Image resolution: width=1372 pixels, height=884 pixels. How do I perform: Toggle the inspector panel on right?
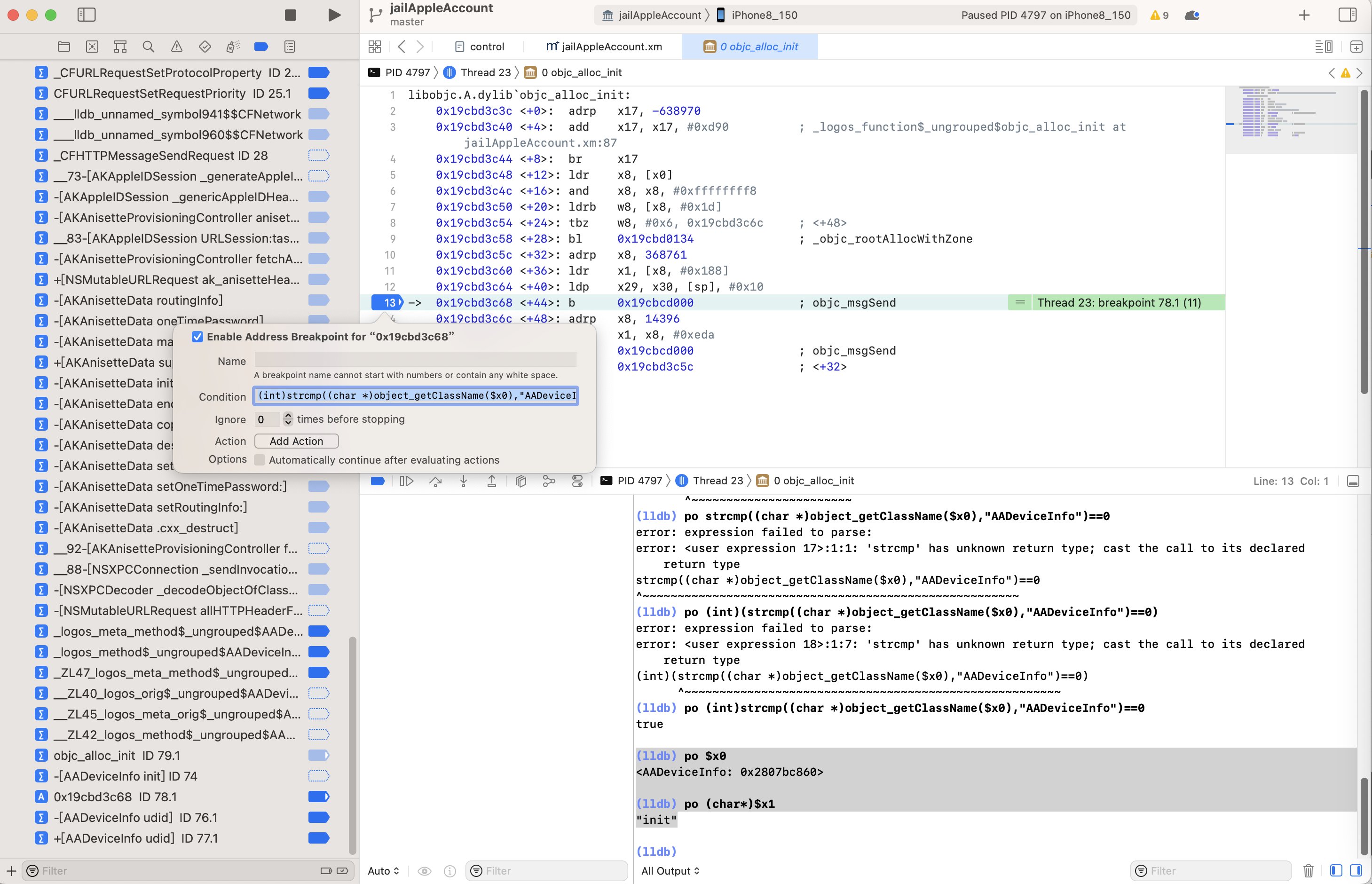1348,15
